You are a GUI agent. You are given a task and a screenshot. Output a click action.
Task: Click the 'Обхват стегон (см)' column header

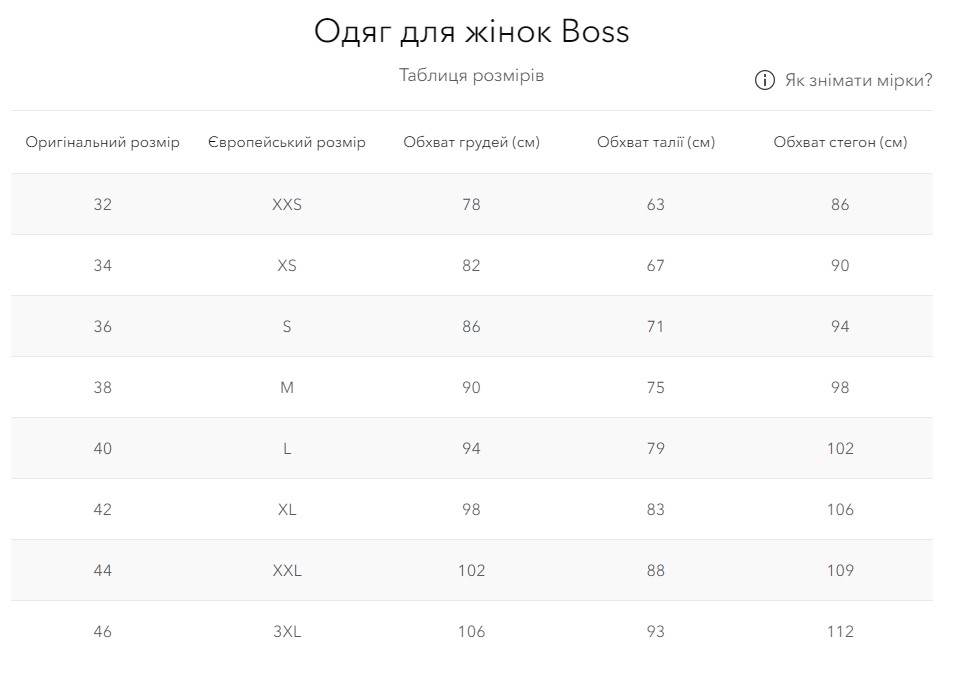840,142
